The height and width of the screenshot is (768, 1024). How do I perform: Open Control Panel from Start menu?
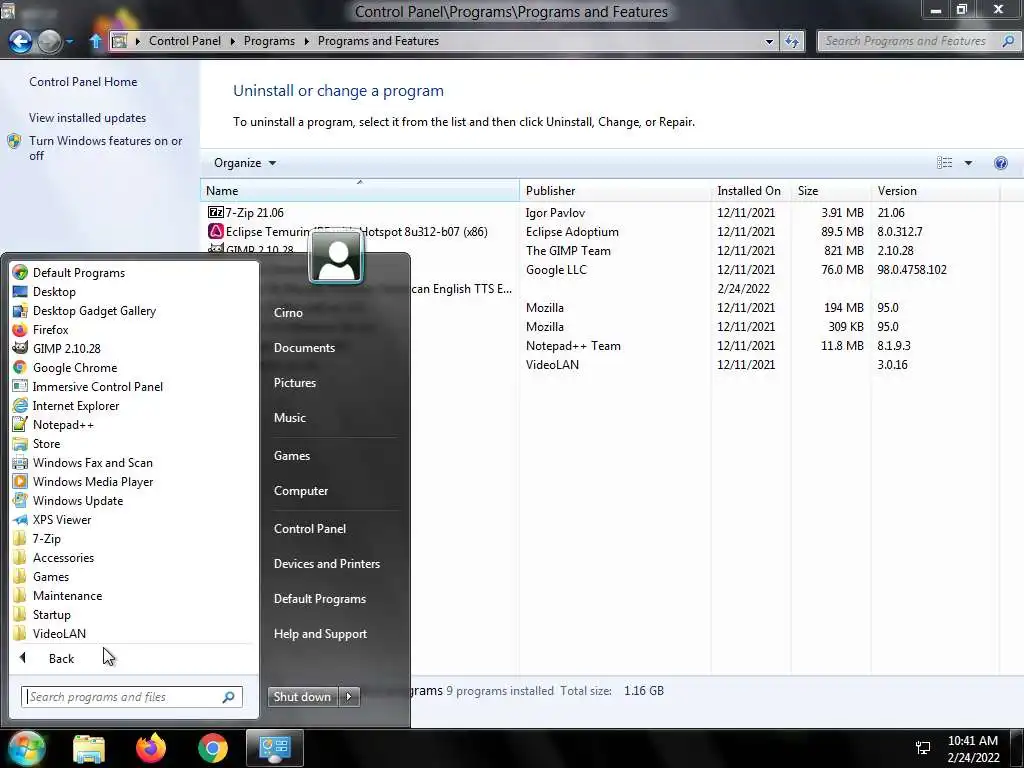(x=310, y=529)
